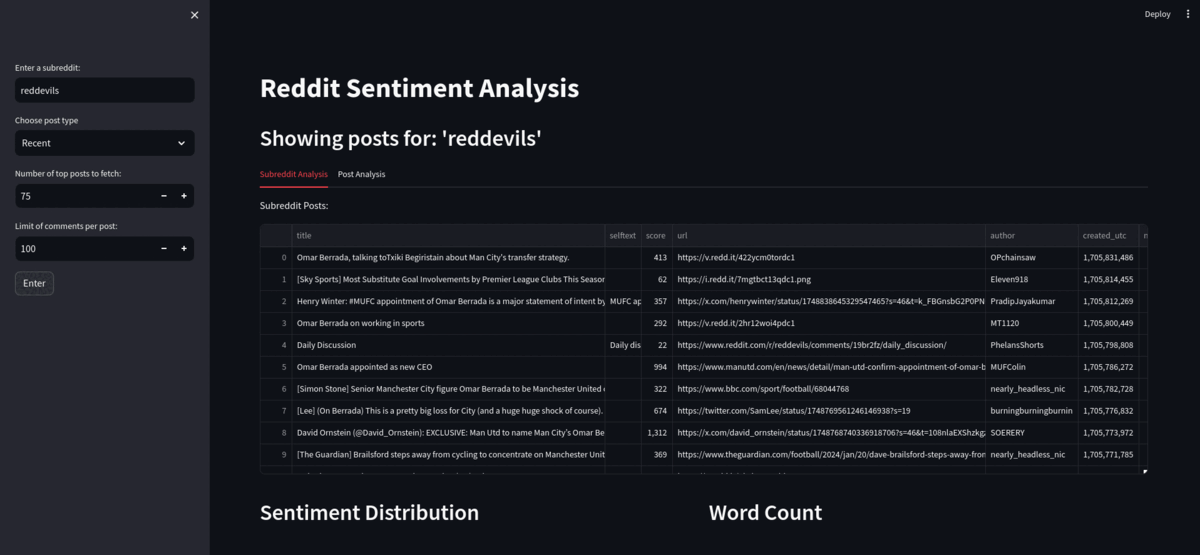The width and height of the screenshot is (1200, 555).
Task: Switch to the Post Analysis tab
Action: (x=361, y=174)
